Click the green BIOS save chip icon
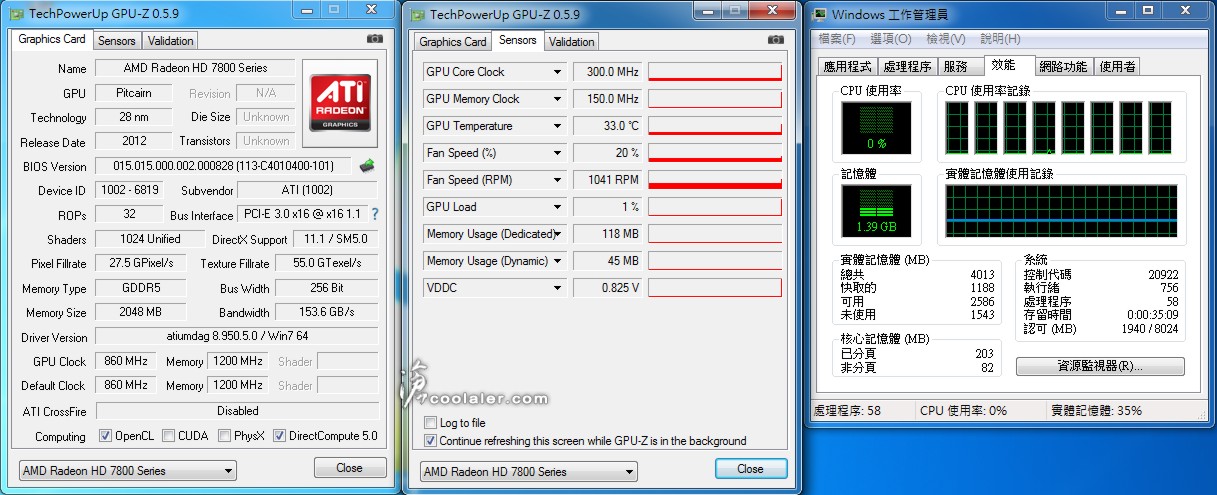The width and height of the screenshot is (1217, 495). tap(368, 166)
